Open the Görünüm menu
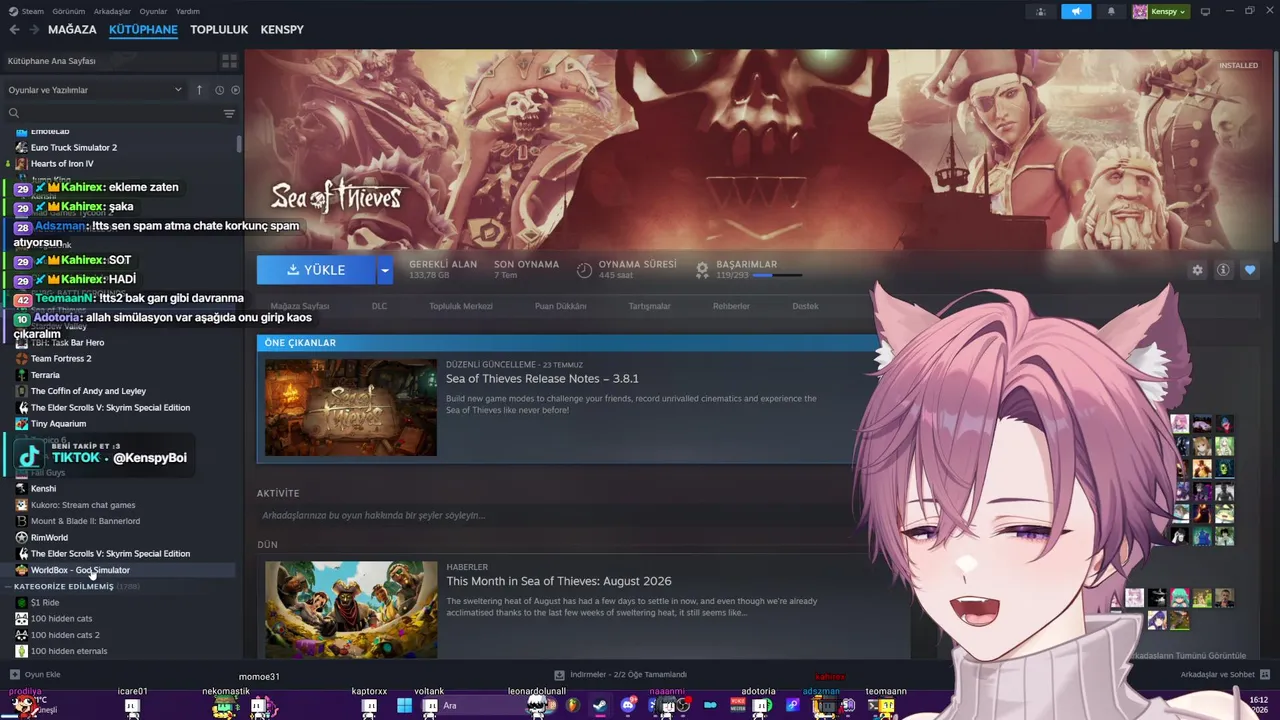 pyautogui.click(x=68, y=11)
